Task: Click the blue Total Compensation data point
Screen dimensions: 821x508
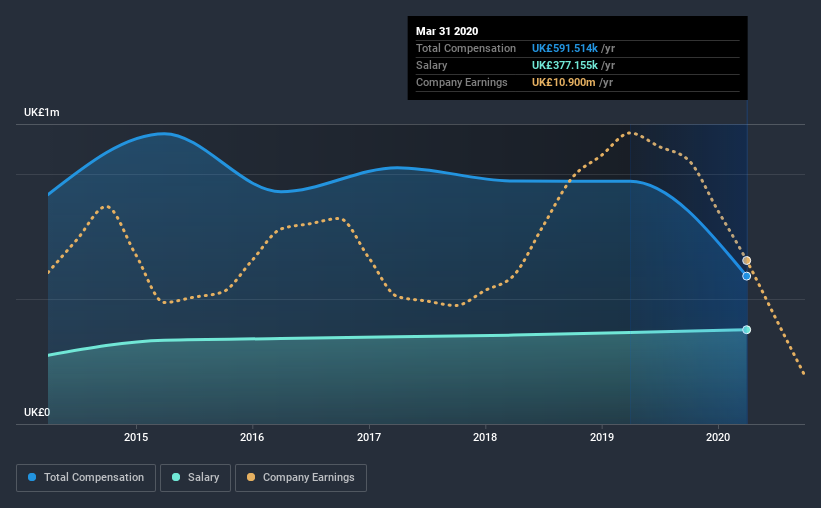Action: 747,276
